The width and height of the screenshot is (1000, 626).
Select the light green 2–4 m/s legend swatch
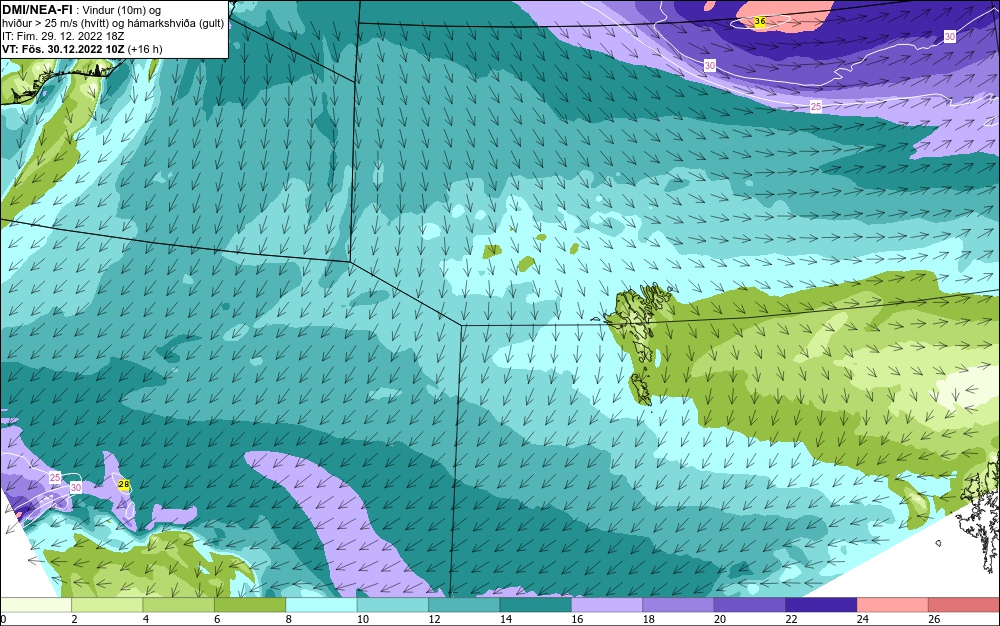pos(107,605)
